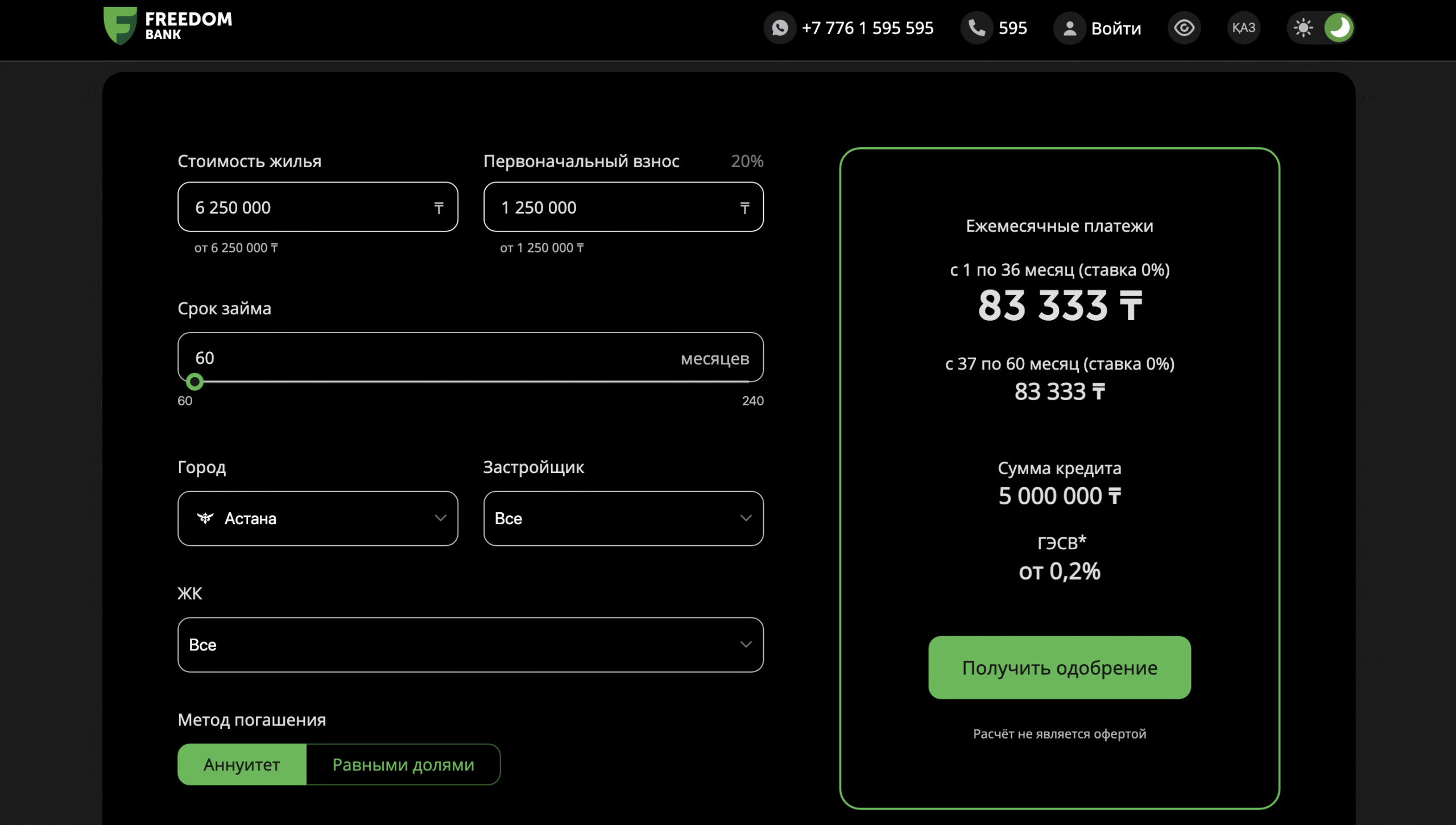Select Равными долями repayment method
Image resolution: width=1456 pixels, height=825 pixels.
(x=403, y=764)
